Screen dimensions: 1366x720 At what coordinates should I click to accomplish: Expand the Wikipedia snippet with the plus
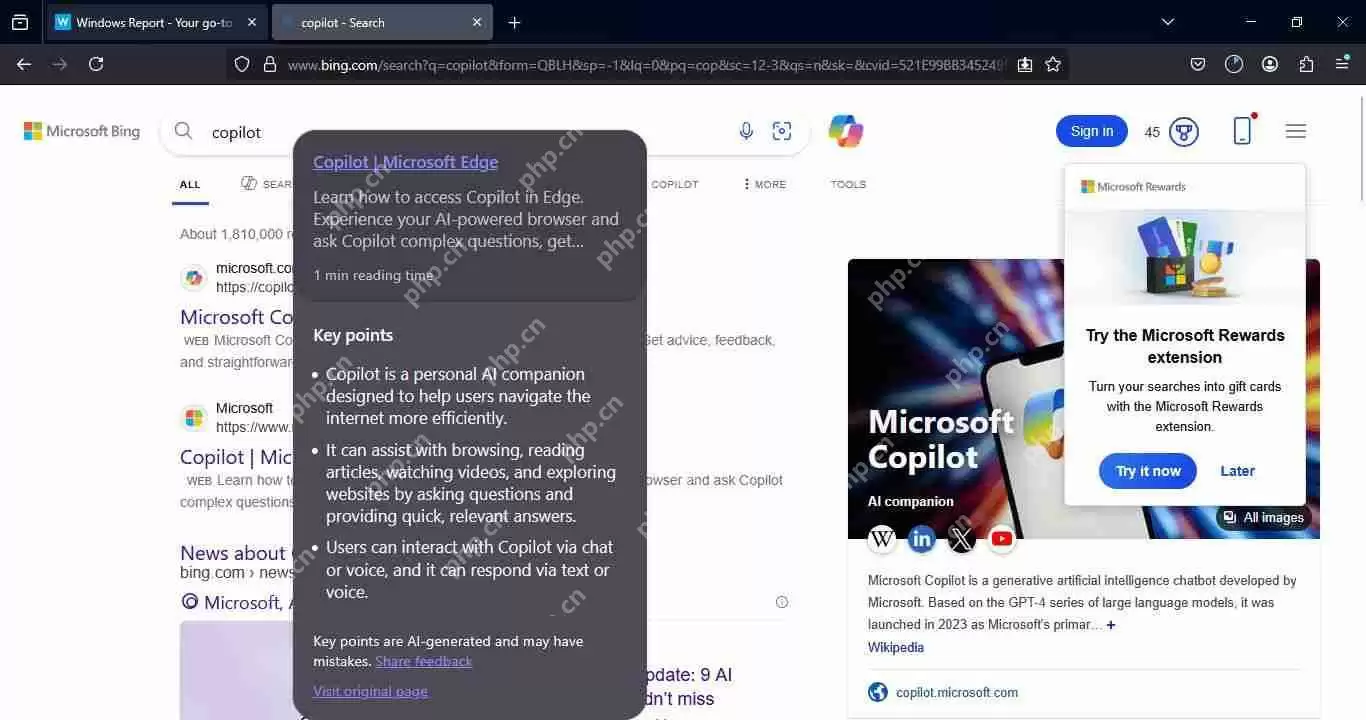coord(1111,624)
